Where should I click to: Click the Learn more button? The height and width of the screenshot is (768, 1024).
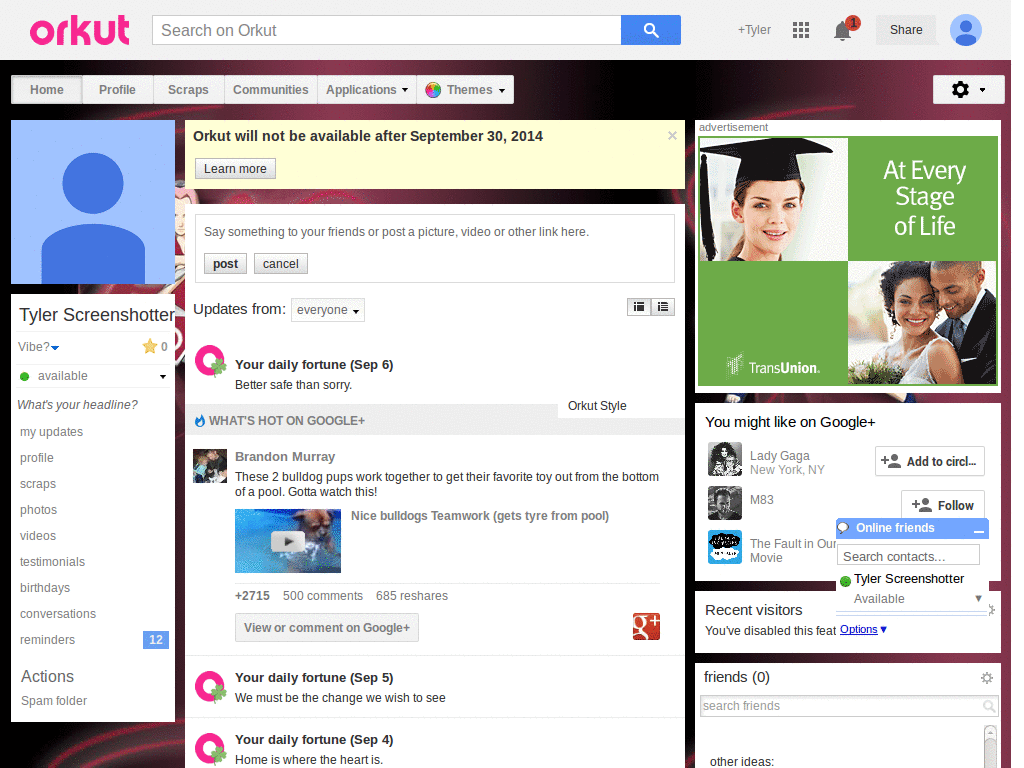point(235,168)
